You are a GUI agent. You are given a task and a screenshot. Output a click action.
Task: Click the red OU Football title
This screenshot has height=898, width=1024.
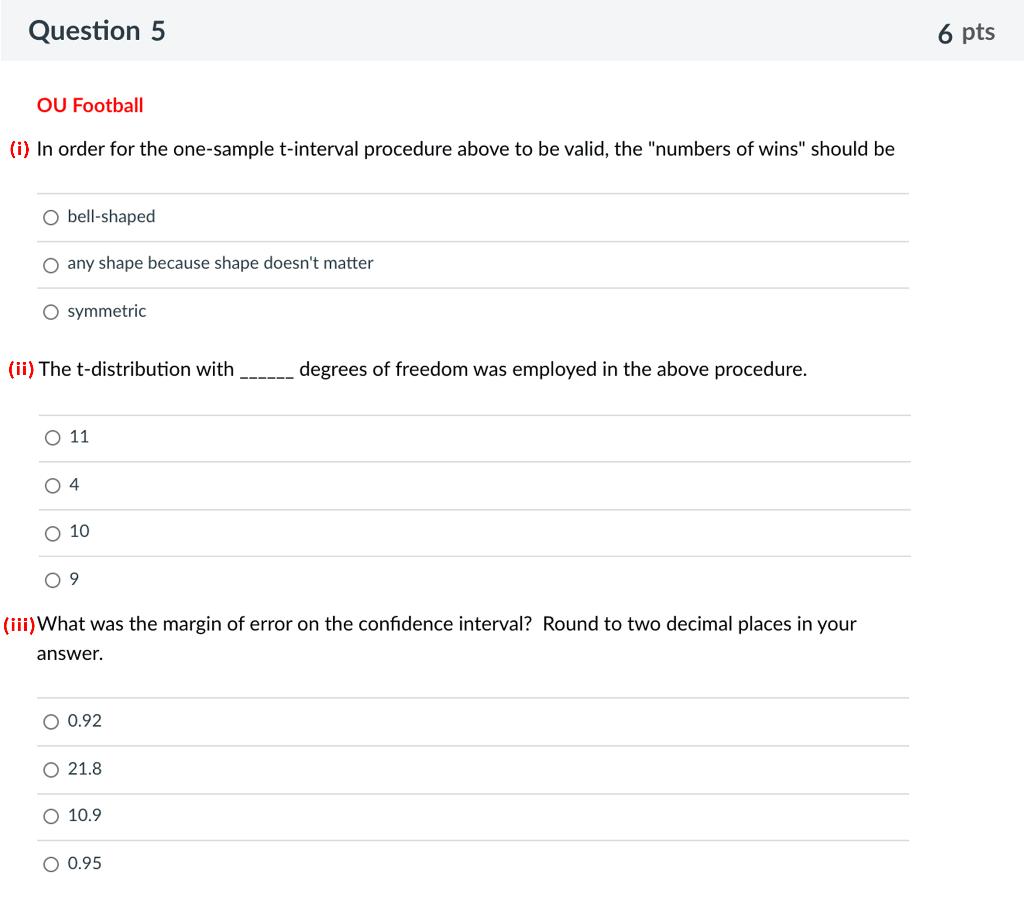tap(90, 105)
